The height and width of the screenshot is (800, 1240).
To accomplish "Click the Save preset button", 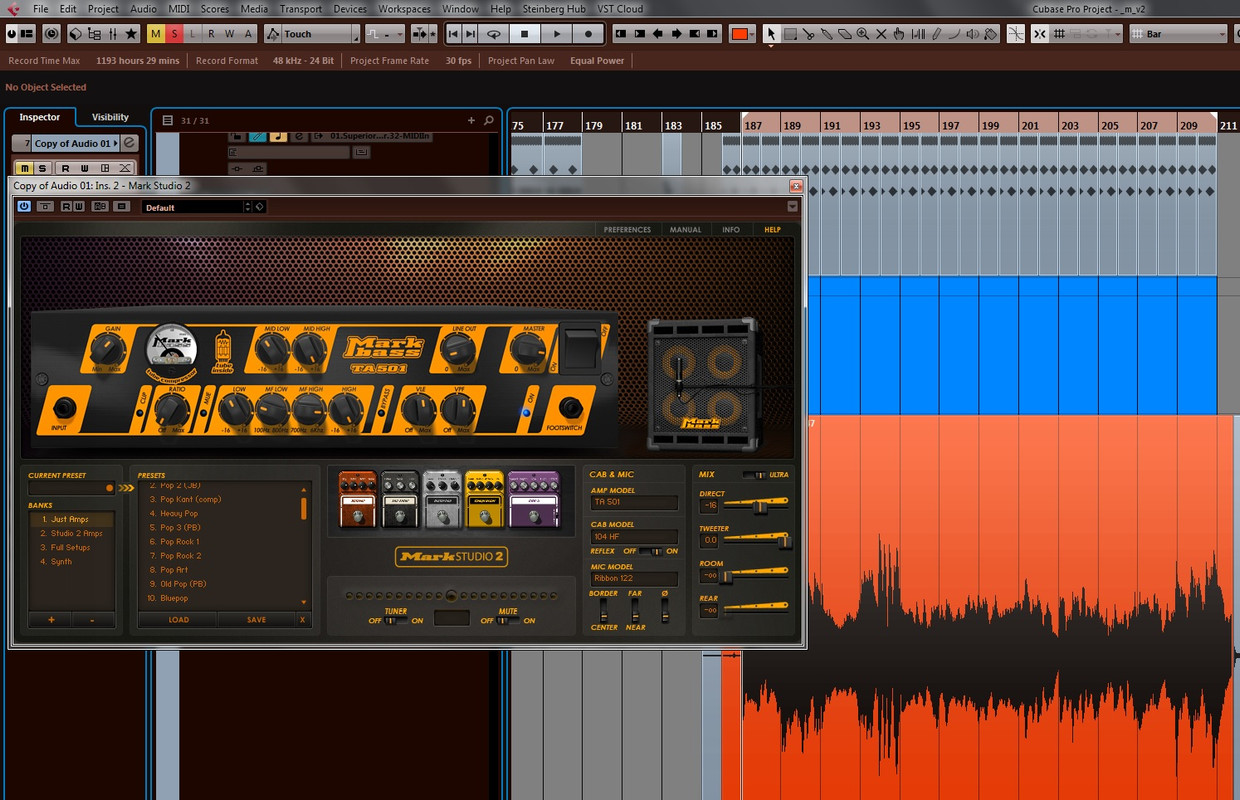I will tap(257, 620).
